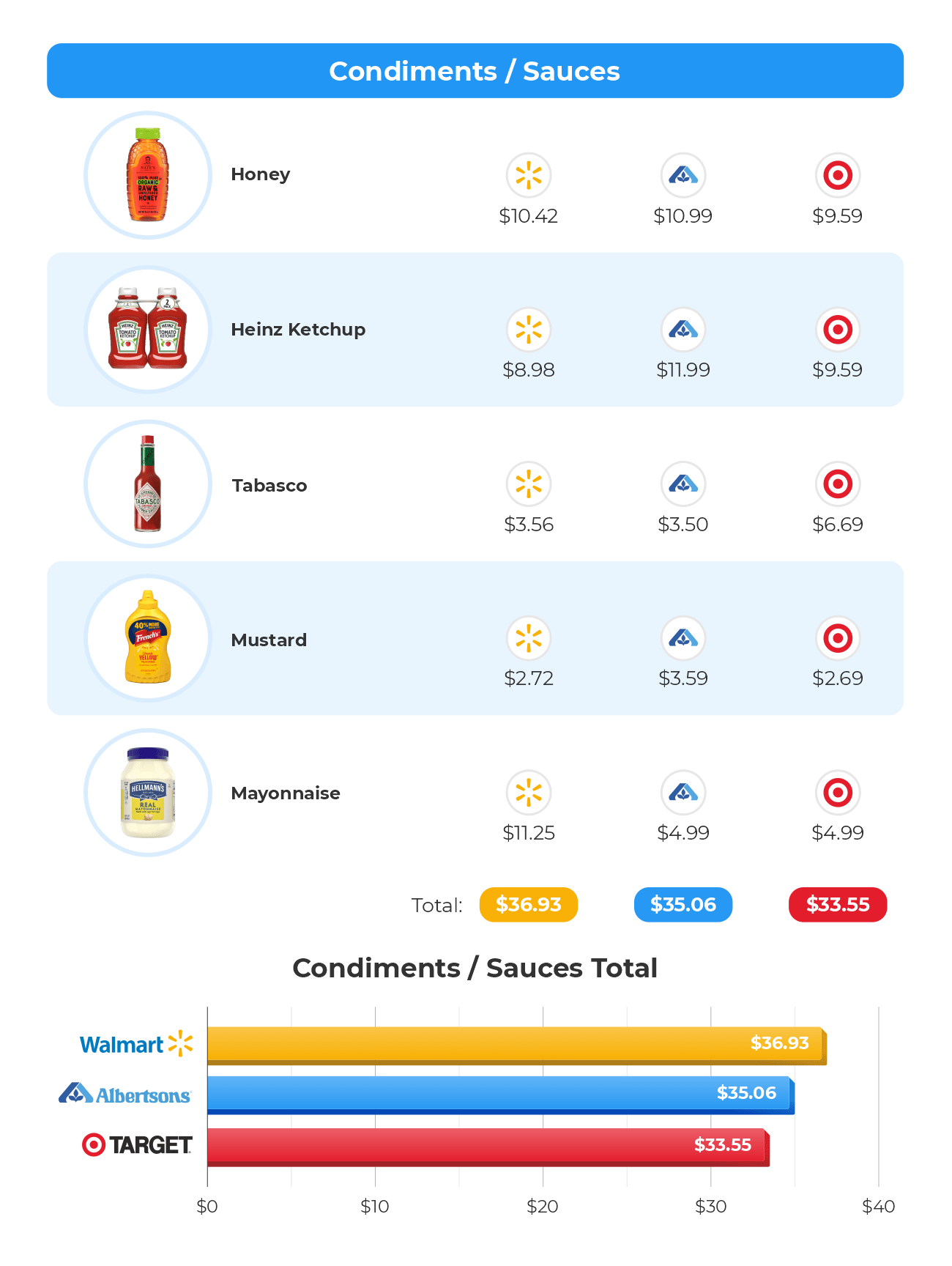Screen dimensions: 952x1266
Task: Click the Target icon in the Heinz Ketchup row
Action: coord(837,330)
